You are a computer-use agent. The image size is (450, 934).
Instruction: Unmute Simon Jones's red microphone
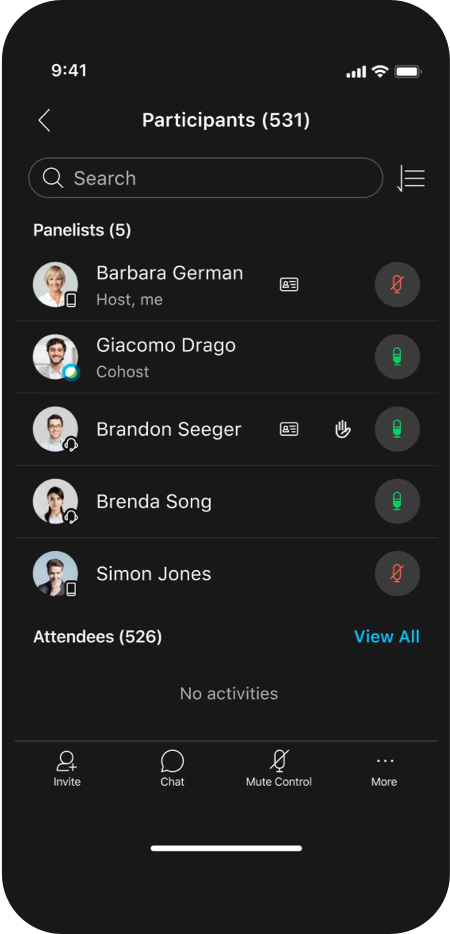[x=397, y=574]
